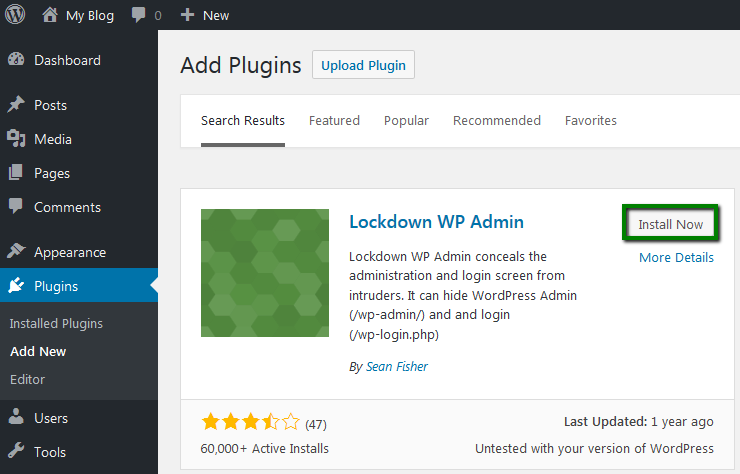
Task: Switch to the Popular tab
Action: tap(406, 120)
